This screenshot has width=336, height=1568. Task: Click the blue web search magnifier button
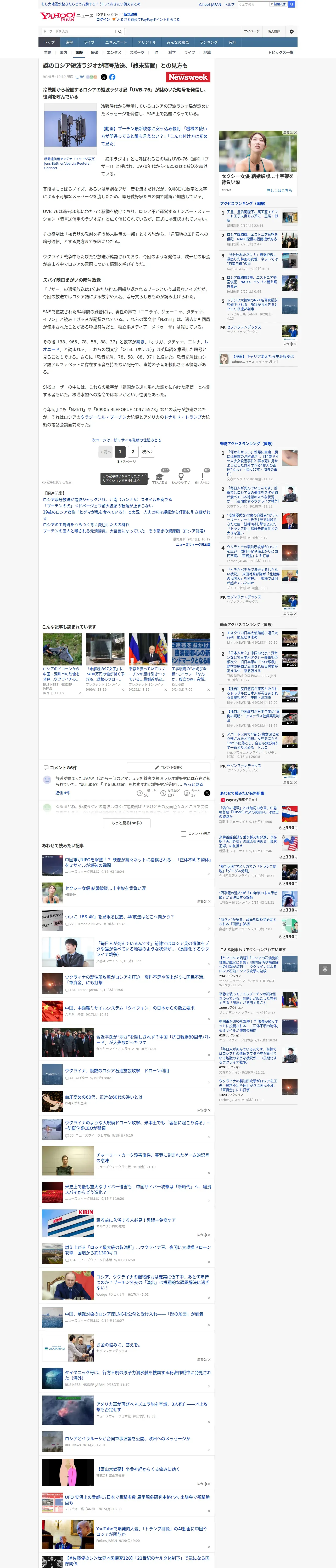tap(292, 4)
